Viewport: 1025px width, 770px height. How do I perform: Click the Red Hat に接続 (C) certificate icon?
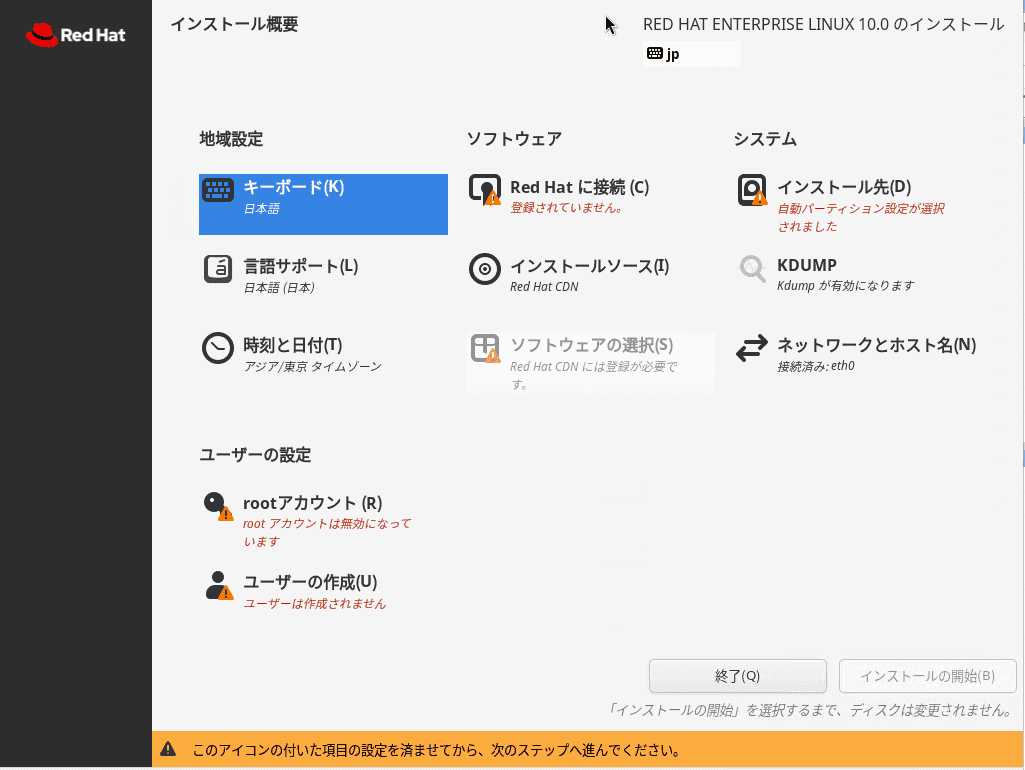coord(485,190)
